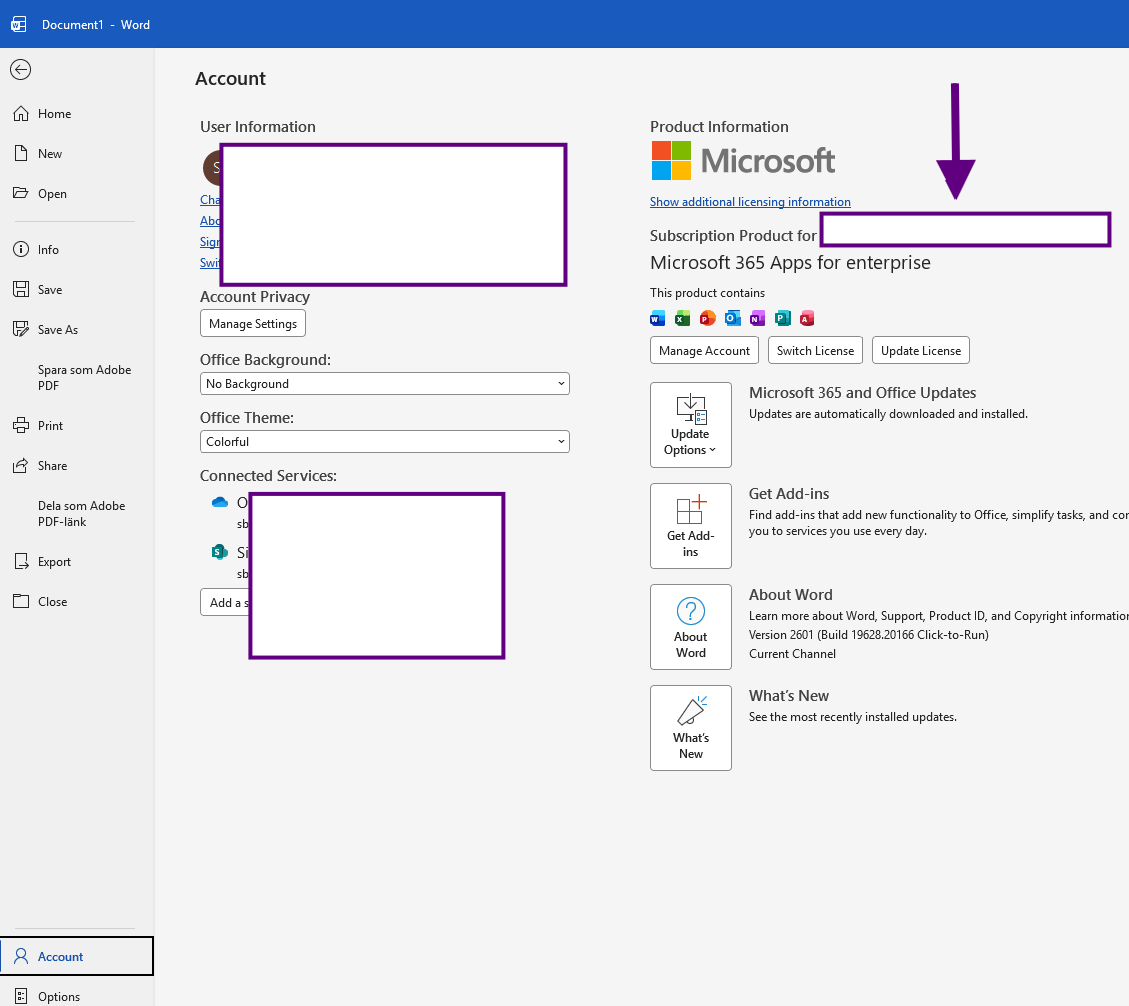The image size is (1129, 1006).
Task: Click Show additional licensing information link
Action: coord(750,202)
